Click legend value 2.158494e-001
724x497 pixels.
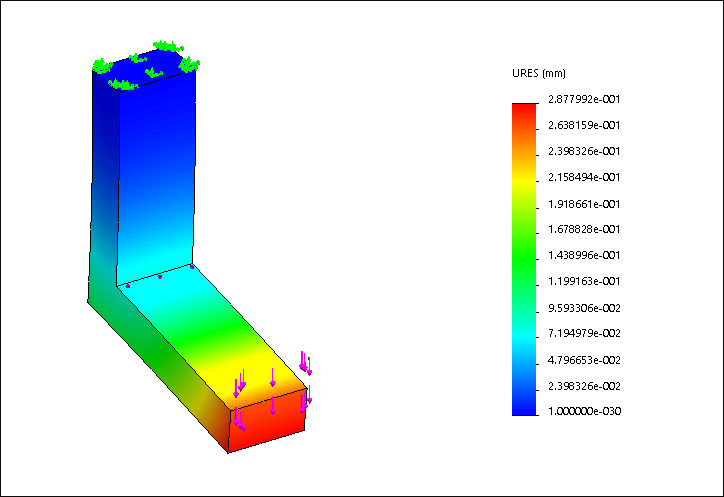point(584,177)
